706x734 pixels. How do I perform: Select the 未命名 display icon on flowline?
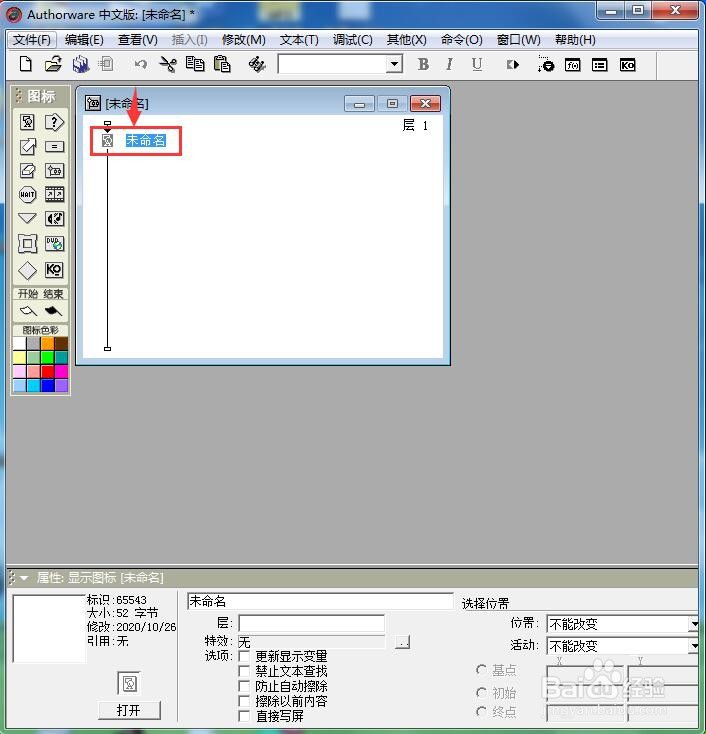click(108, 140)
